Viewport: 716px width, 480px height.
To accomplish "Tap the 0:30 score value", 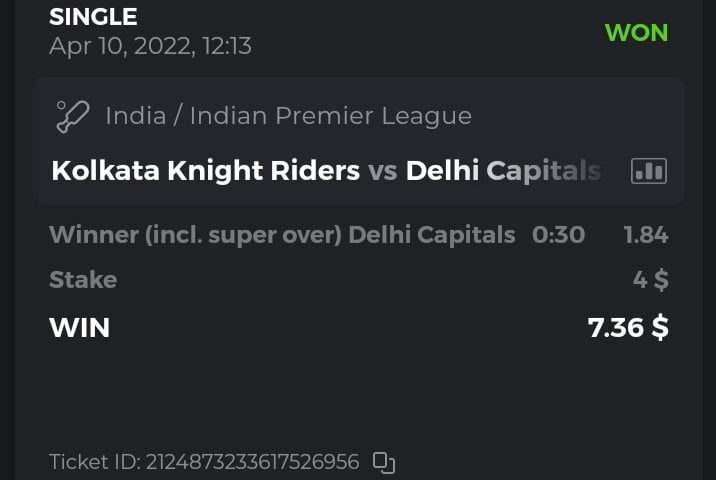I will point(558,235).
